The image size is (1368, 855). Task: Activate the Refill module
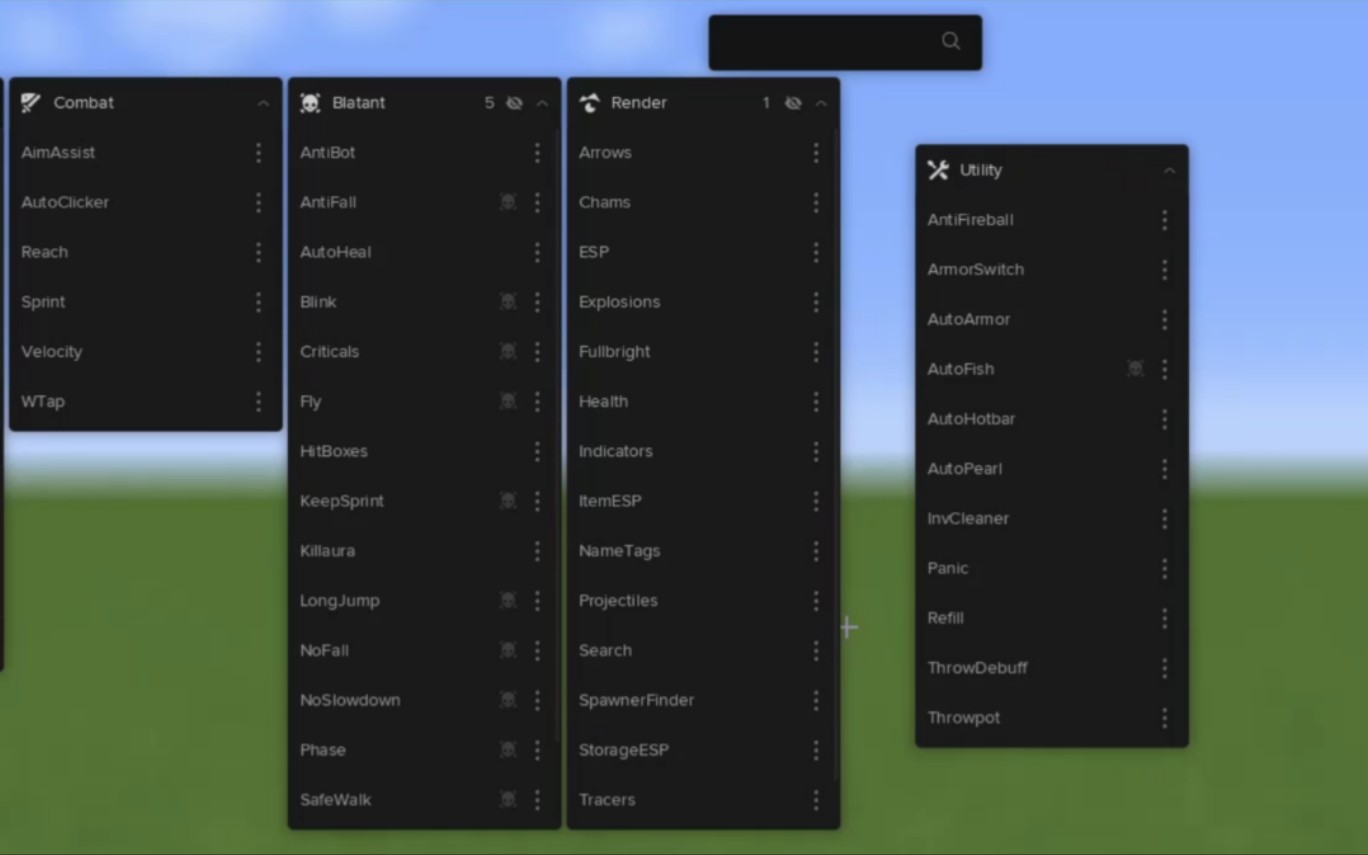[1052, 618]
